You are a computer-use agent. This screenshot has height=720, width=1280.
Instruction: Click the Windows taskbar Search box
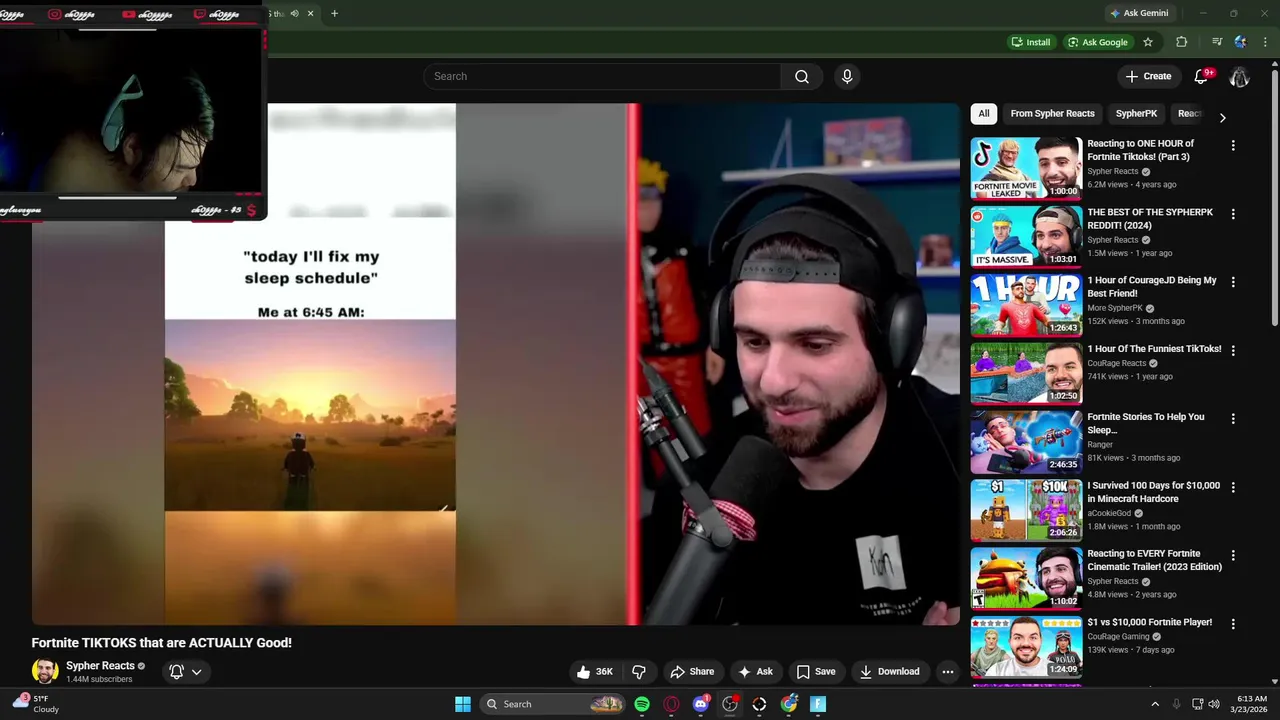552,704
